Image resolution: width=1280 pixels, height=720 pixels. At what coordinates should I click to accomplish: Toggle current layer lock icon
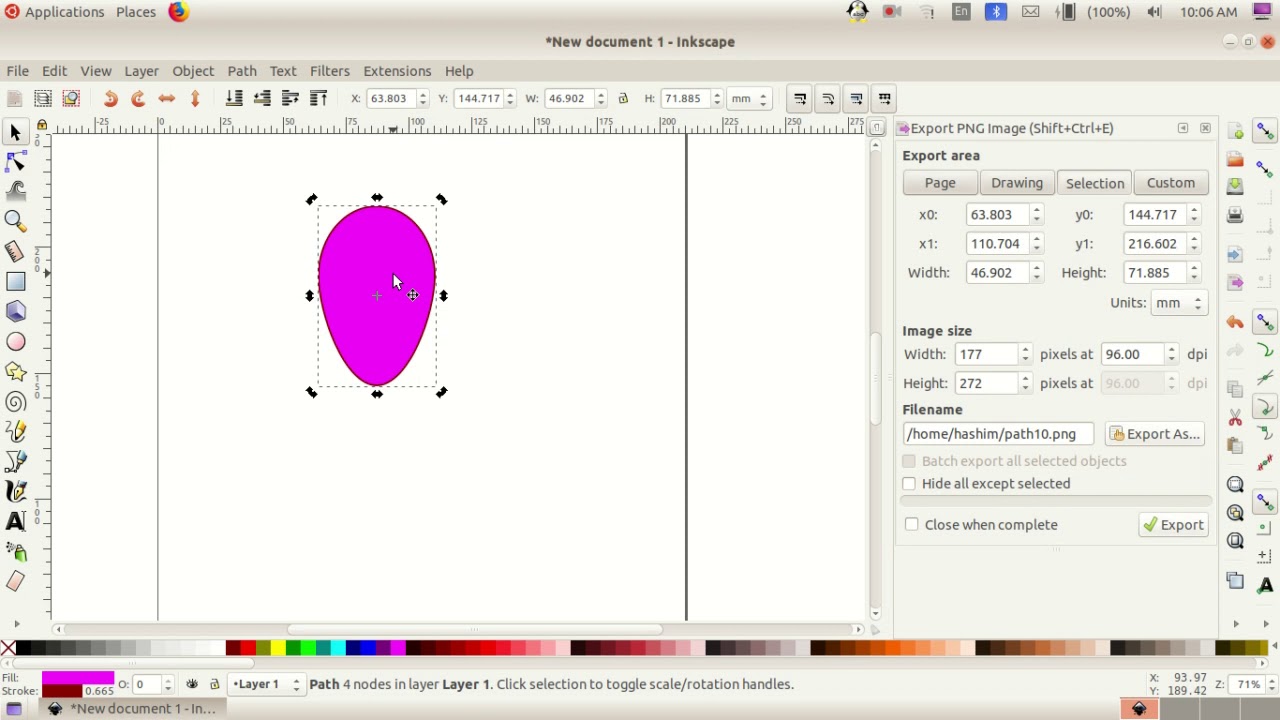coord(214,685)
